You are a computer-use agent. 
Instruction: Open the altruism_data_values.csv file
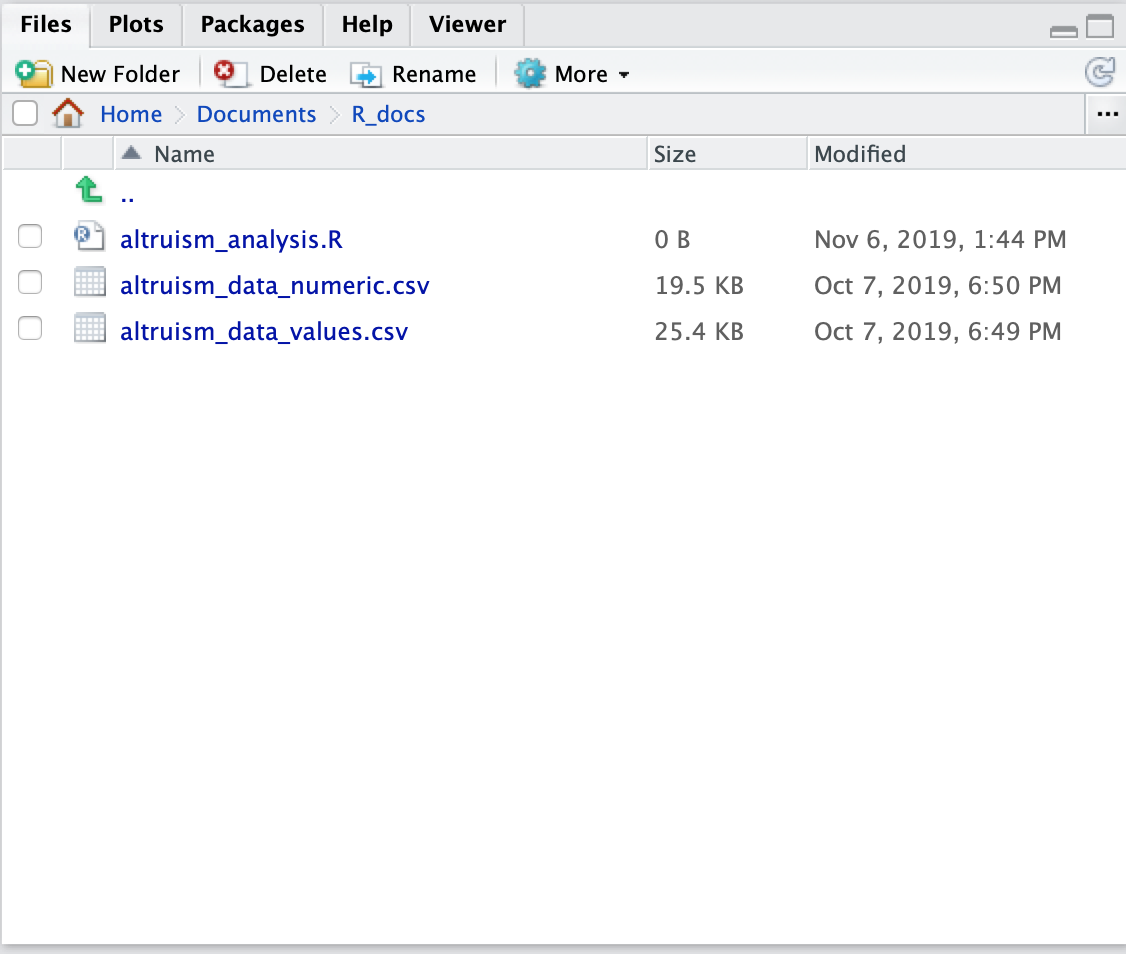click(x=264, y=331)
